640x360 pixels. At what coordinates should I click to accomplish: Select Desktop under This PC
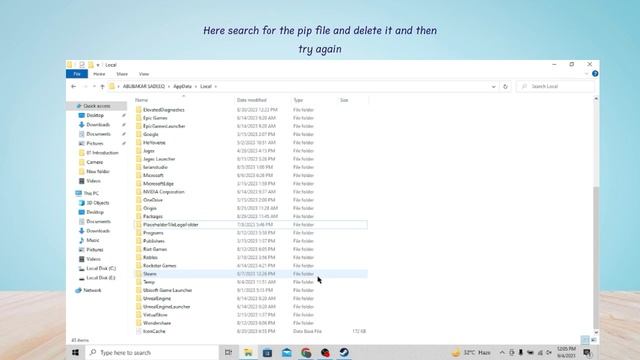(x=95, y=212)
